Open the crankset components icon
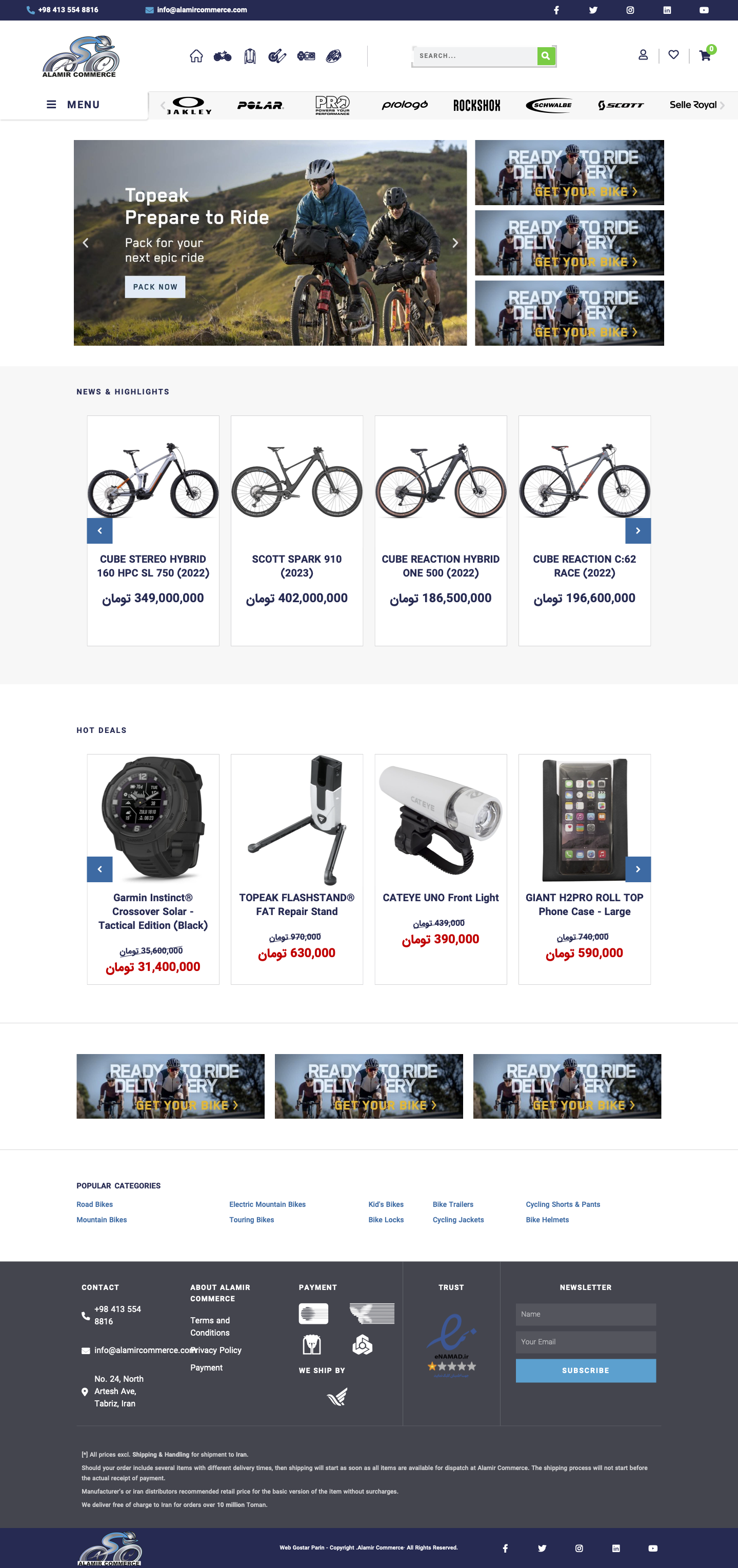Screen dimensions: 738x1568 [x=277, y=56]
